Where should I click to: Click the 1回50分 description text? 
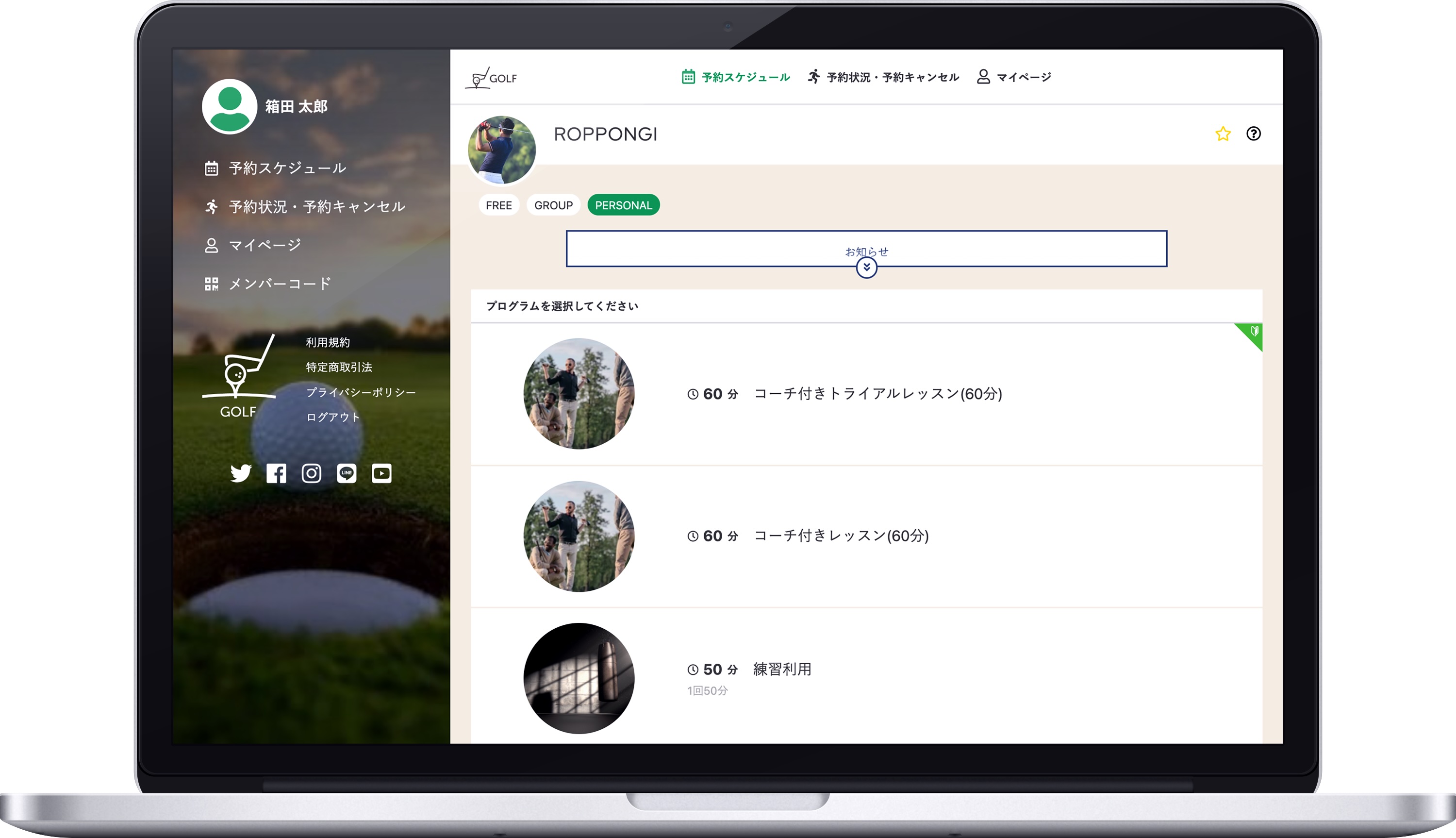[x=708, y=691]
